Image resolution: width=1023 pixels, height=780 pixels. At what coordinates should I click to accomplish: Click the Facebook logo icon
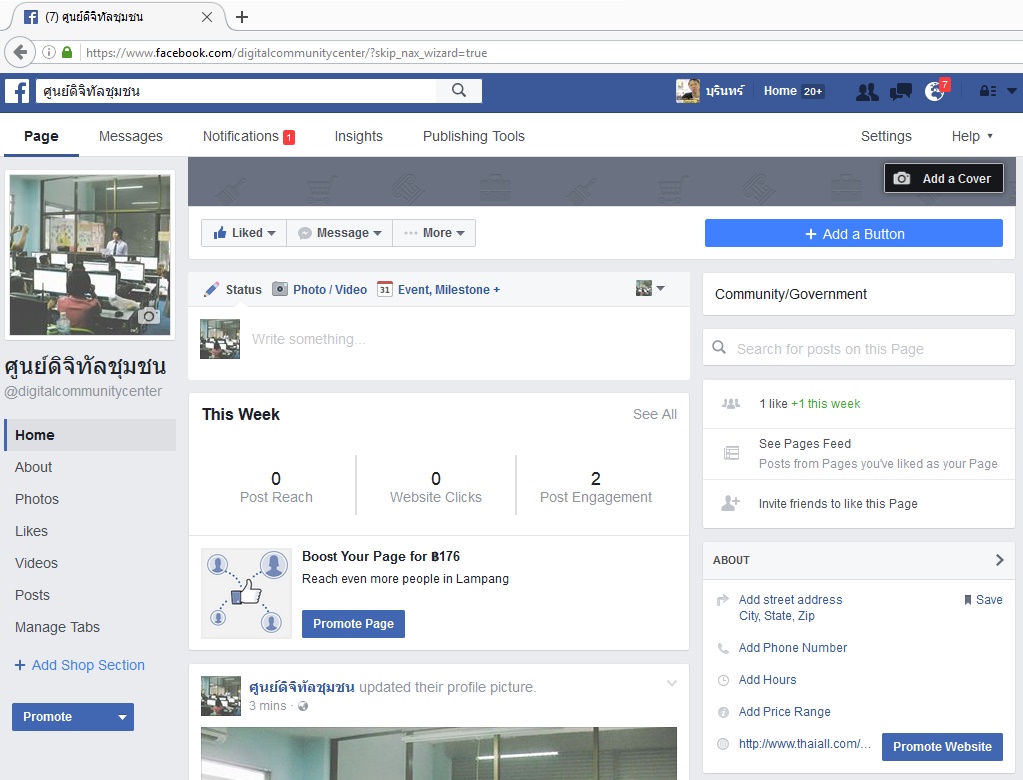17,91
